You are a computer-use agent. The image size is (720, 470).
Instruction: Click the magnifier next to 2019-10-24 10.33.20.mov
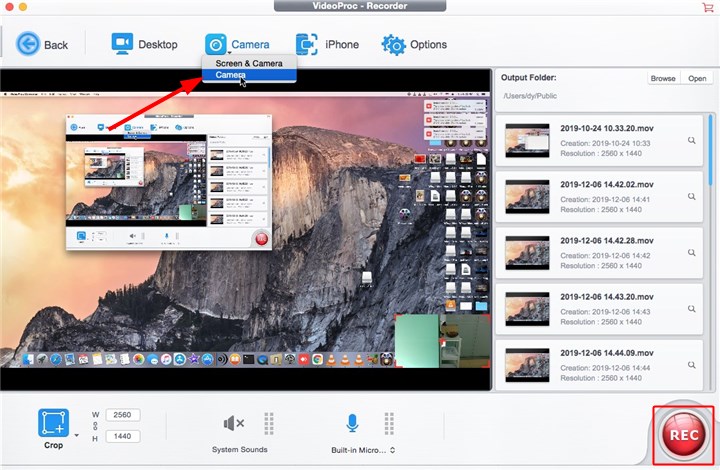(691, 140)
